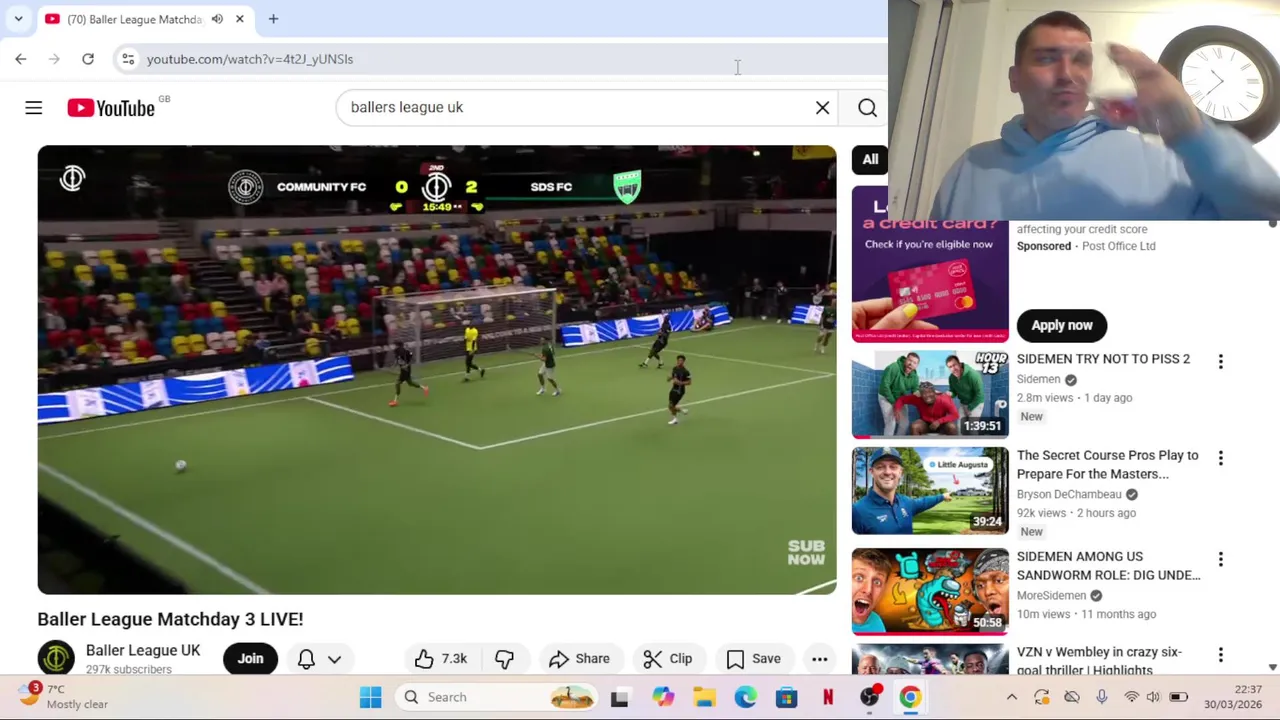This screenshot has width=1280, height=720.
Task: Expand the notification options chevron
Action: point(334,659)
